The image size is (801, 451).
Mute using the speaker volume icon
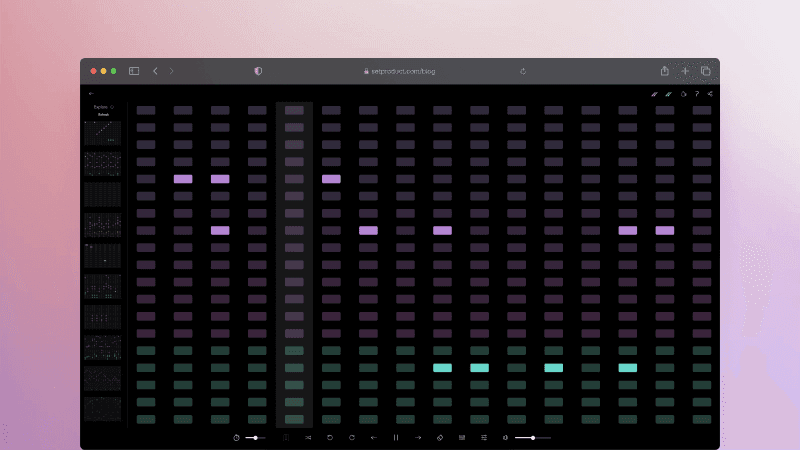tap(505, 438)
